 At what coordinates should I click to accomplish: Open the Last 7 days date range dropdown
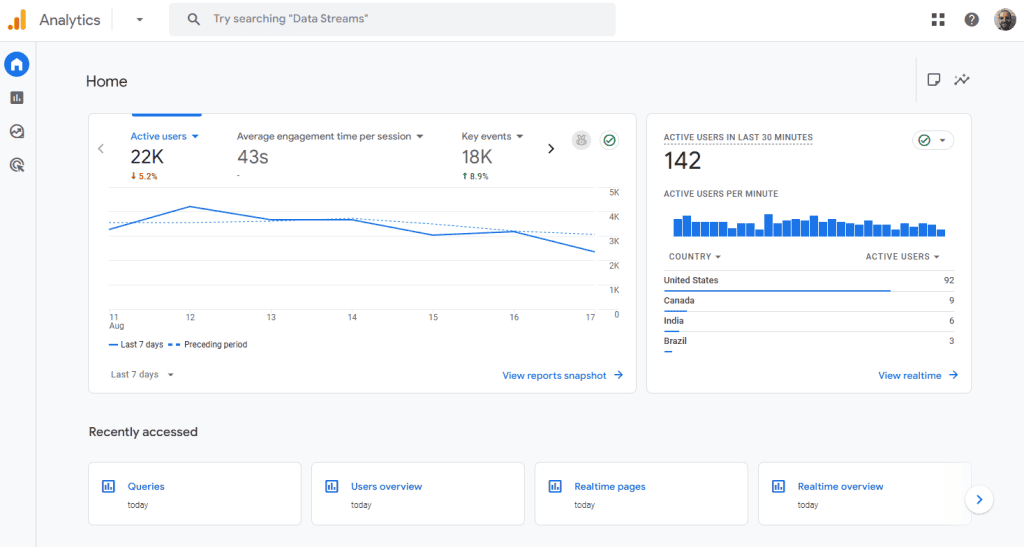(x=142, y=375)
